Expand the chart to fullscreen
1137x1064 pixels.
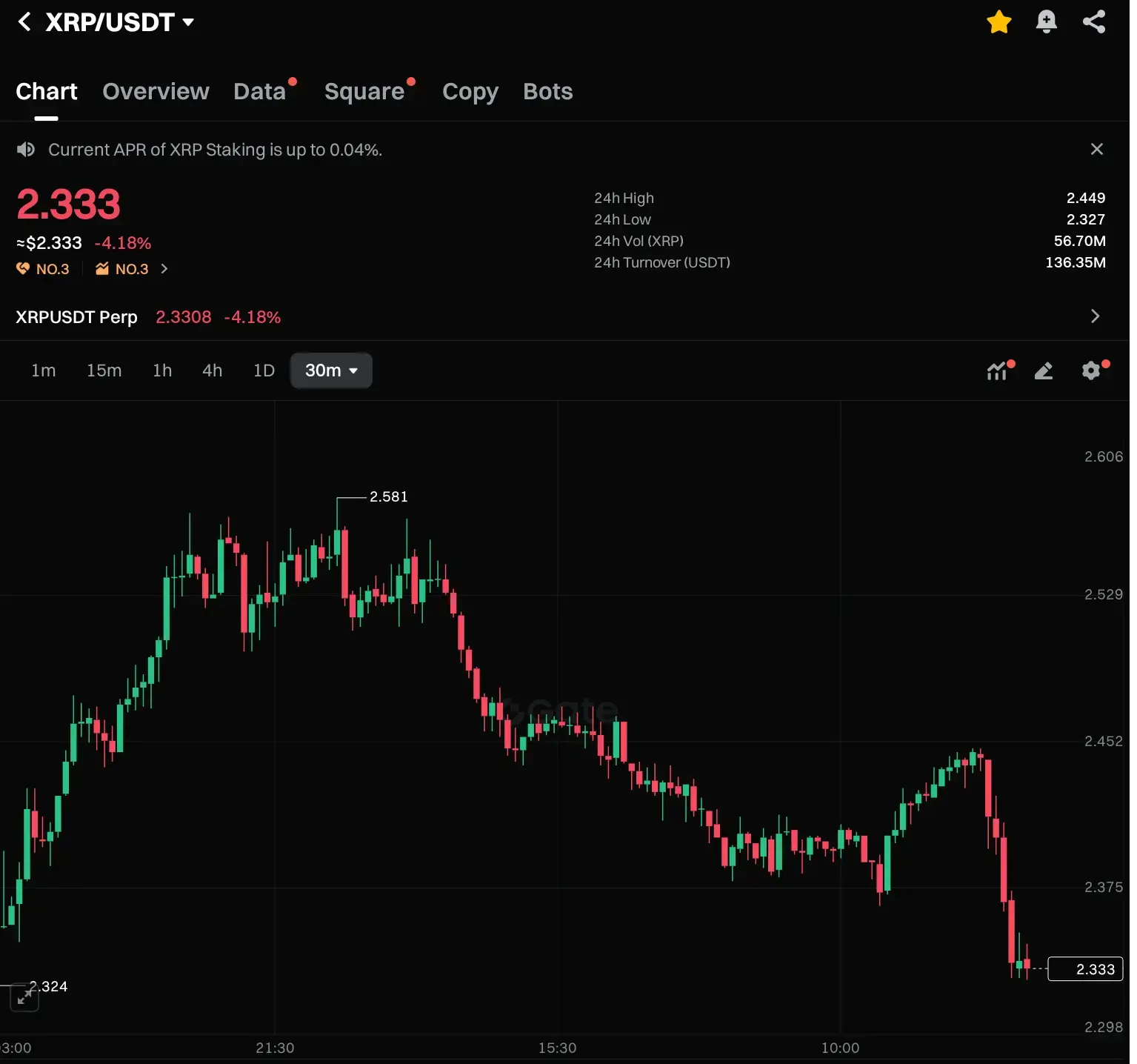(x=24, y=998)
